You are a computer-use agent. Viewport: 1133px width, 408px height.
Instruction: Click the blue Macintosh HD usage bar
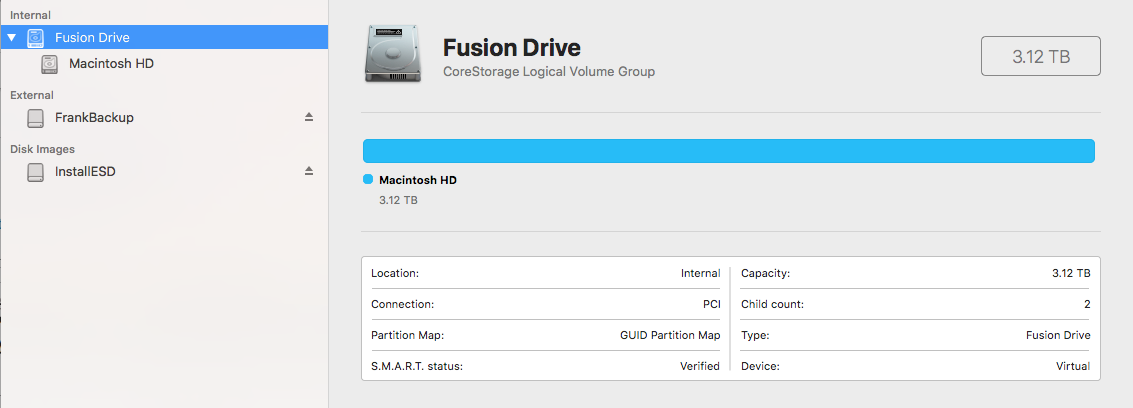pos(728,151)
